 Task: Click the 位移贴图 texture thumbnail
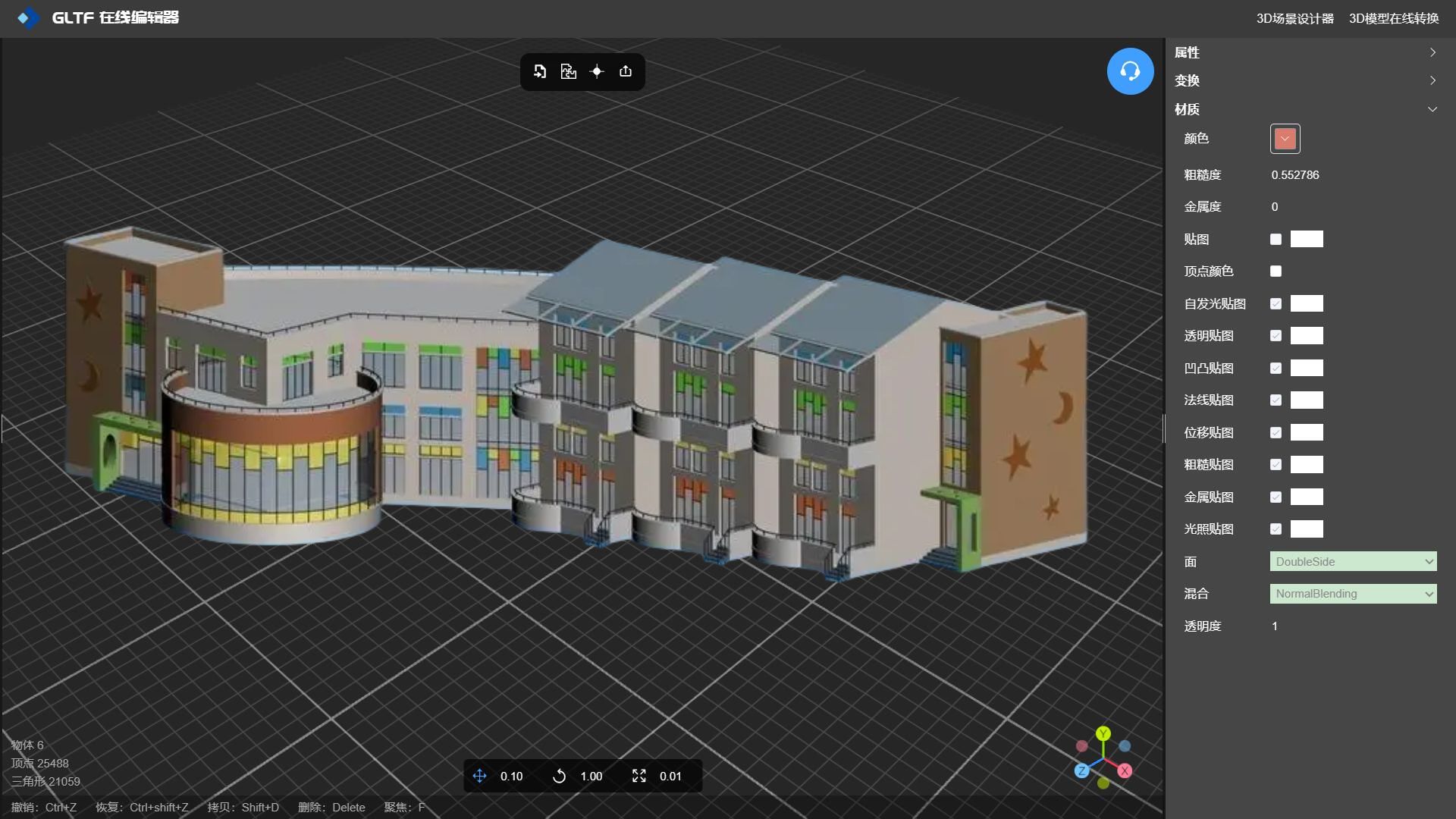pos(1307,432)
